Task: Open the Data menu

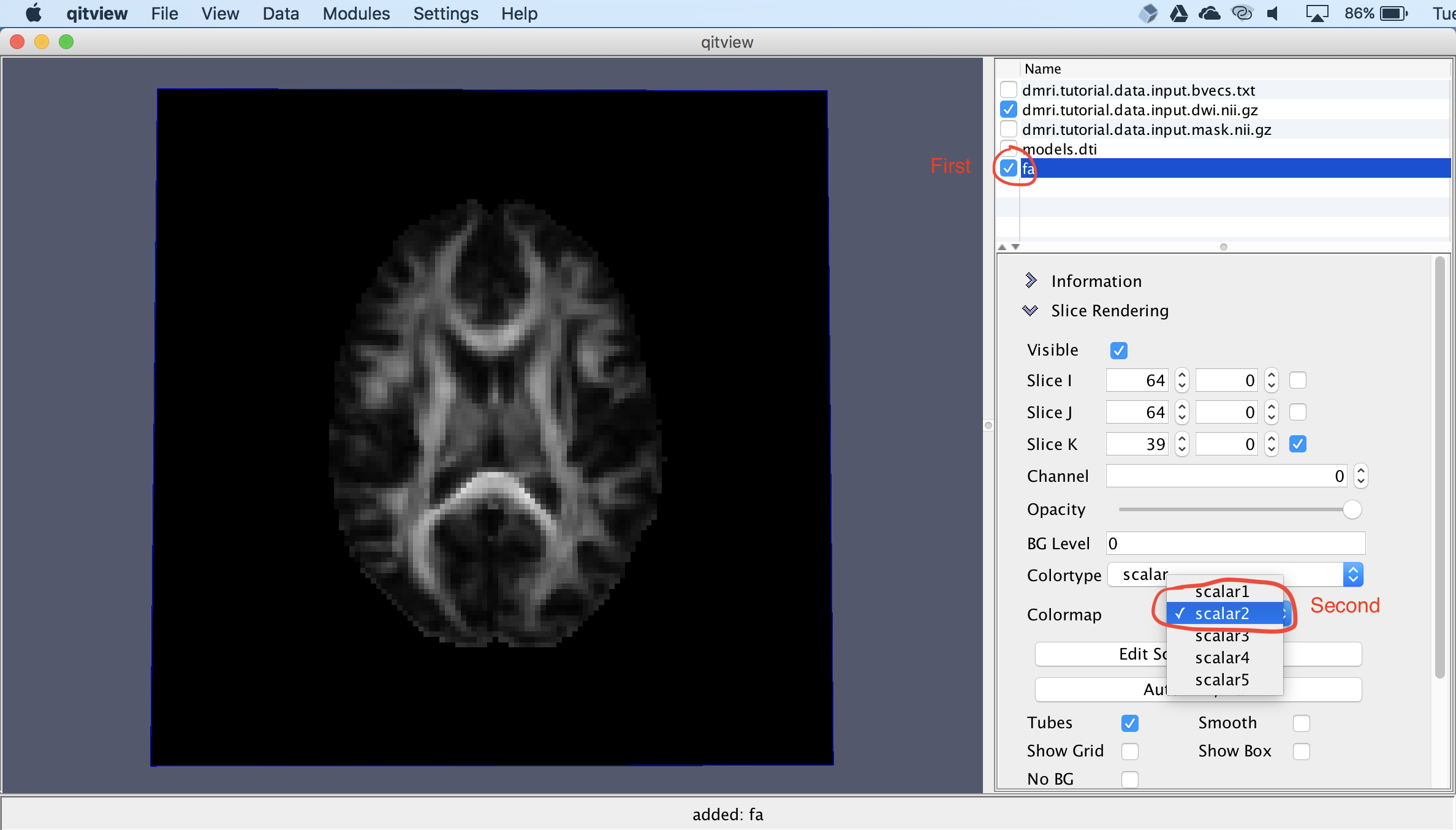Action: (x=281, y=13)
